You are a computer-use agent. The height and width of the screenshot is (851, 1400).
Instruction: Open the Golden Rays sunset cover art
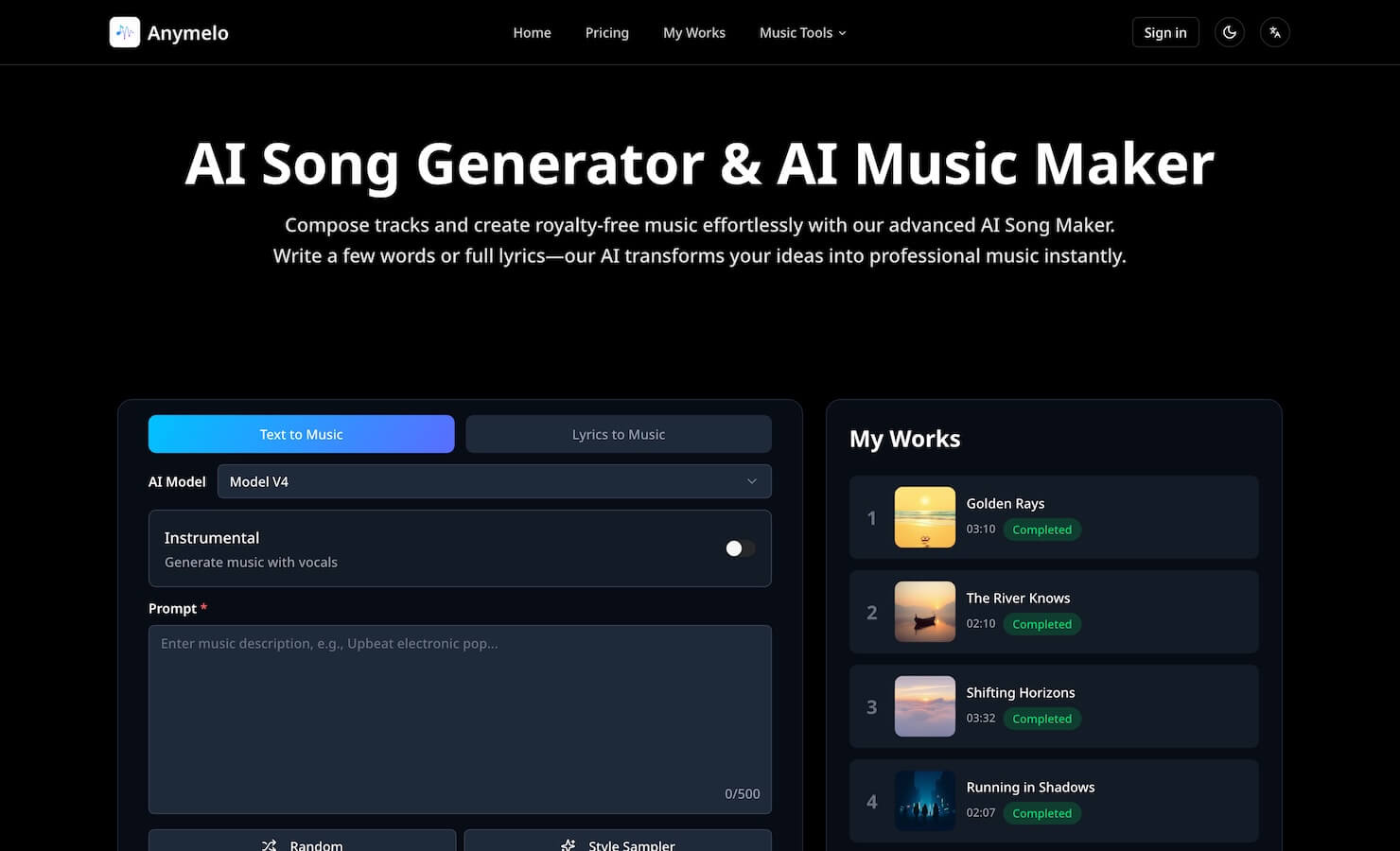pyautogui.click(x=924, y=517)
